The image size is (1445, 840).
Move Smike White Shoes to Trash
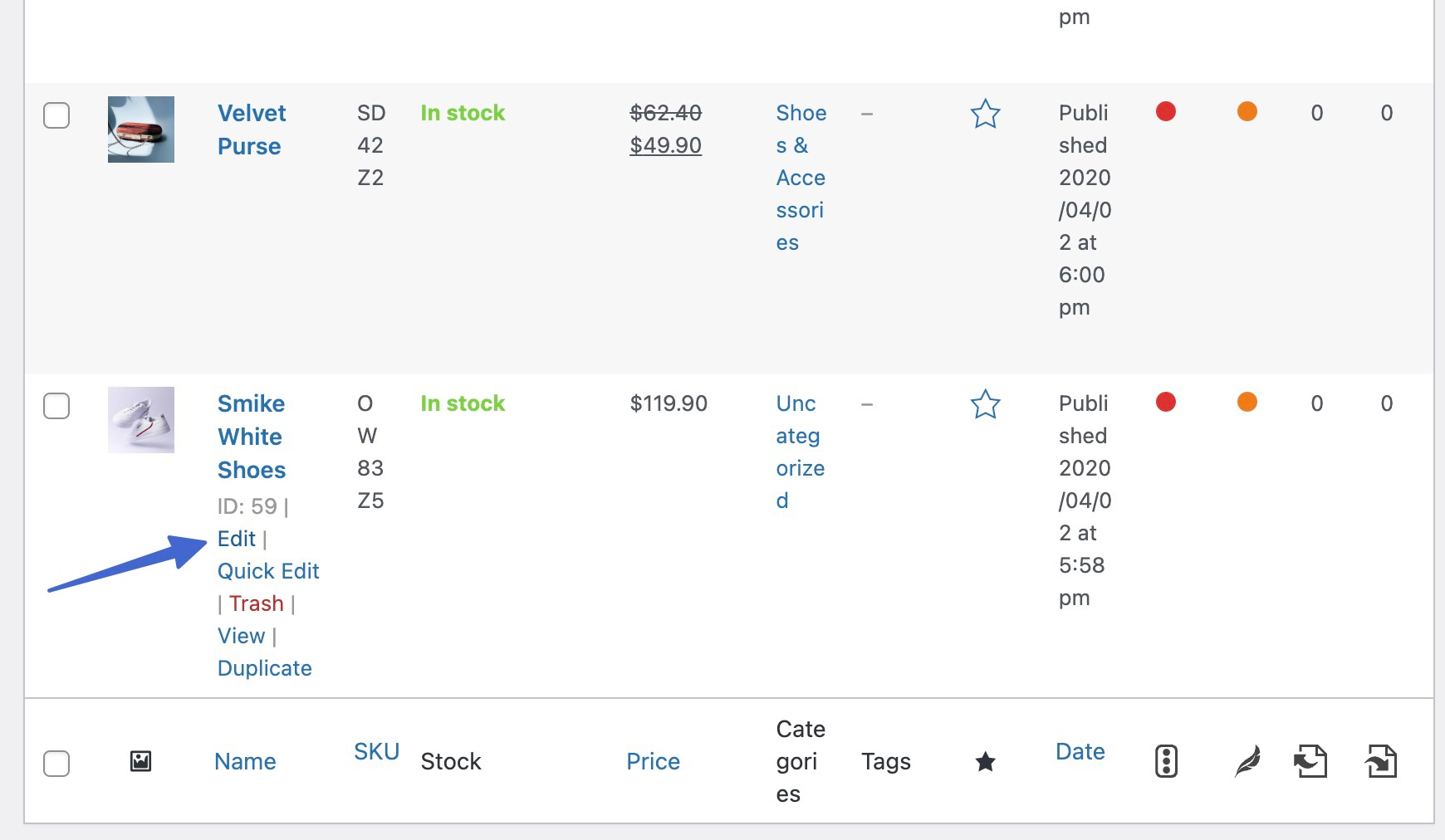(257, 603)
